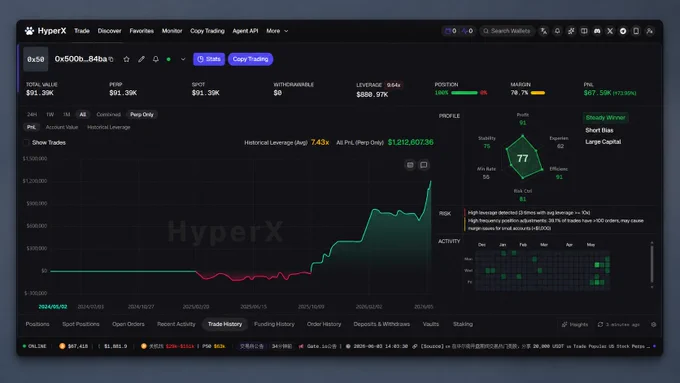Click the 2024/05/02 start date label

tap(53, 307)
